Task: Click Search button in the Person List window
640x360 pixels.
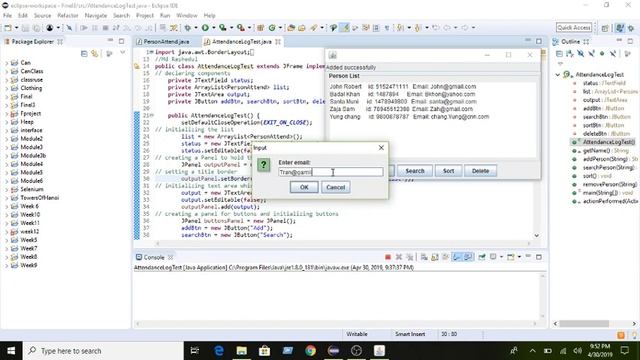Action: [x=415, y=171]
